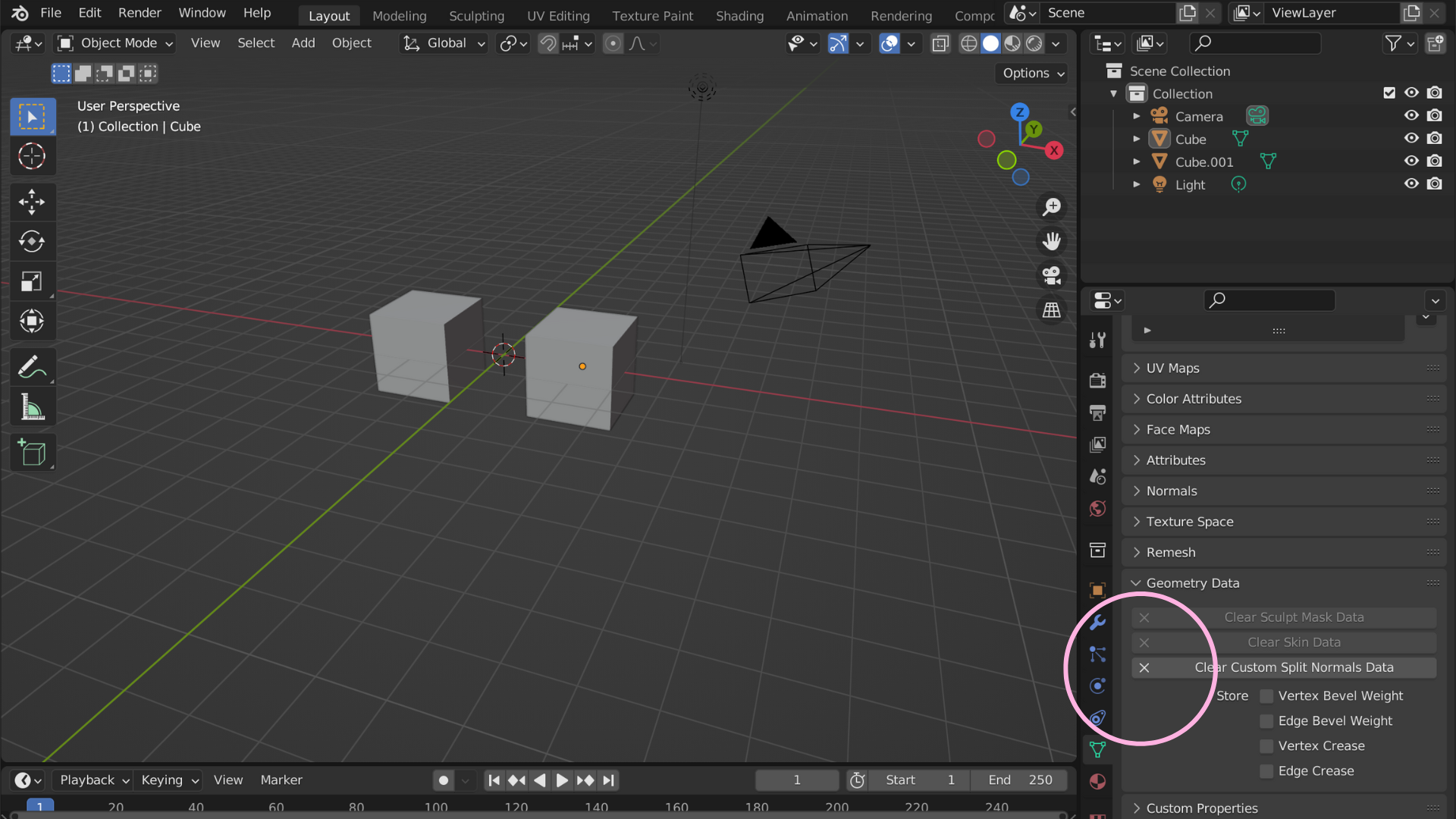Hide the Cube.001 object in viewport

(x=1411, y=161)
